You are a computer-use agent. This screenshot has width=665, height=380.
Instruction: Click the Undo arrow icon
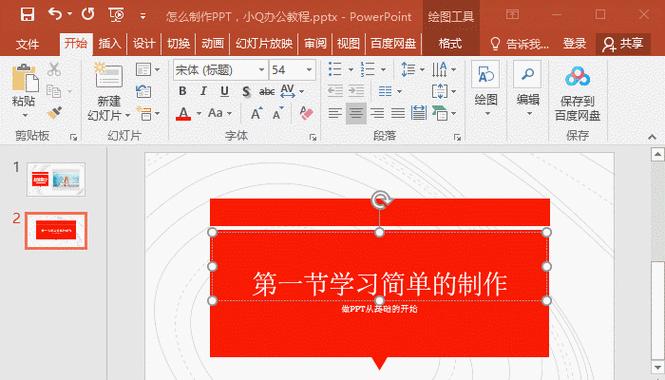pyautogui.click(x=55, y=14)
